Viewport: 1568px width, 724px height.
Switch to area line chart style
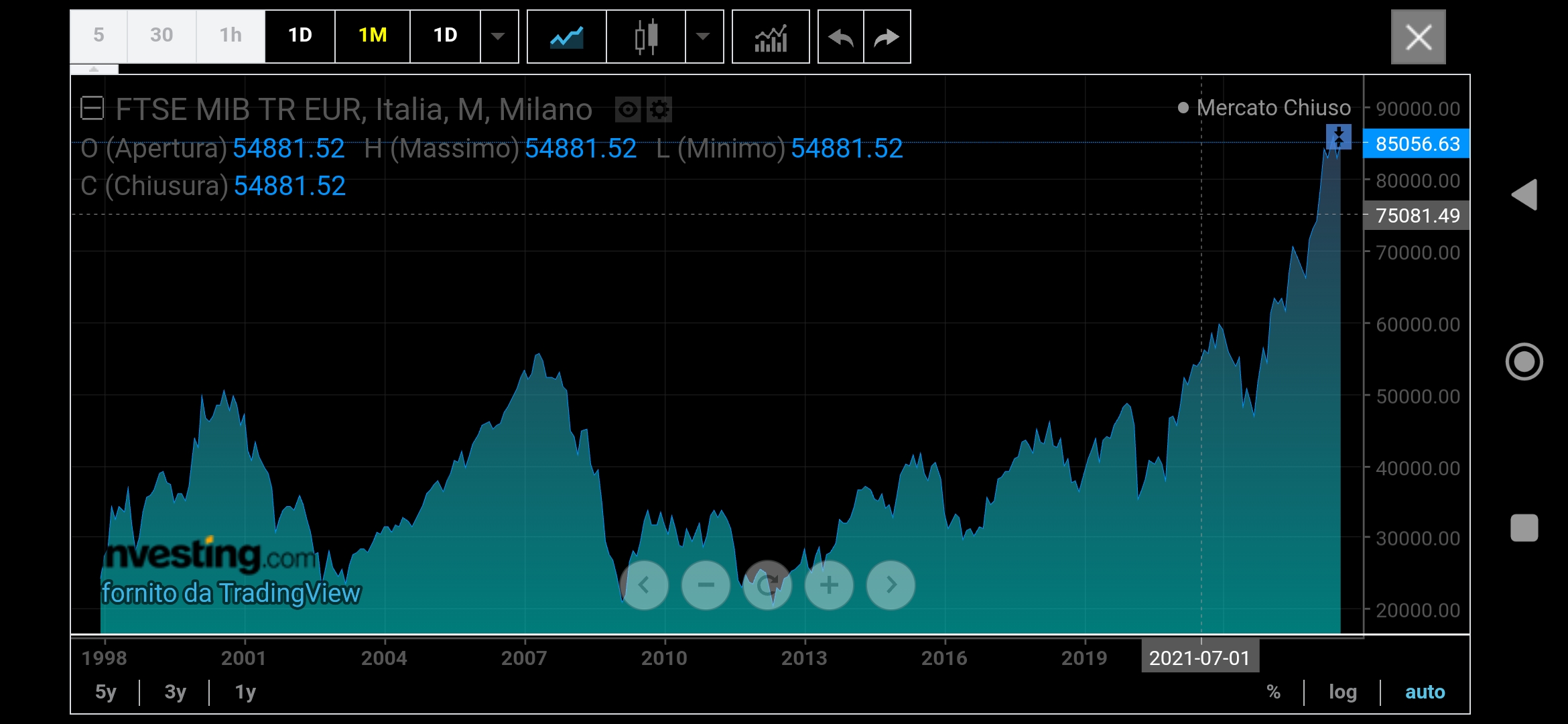coord(567,36)
